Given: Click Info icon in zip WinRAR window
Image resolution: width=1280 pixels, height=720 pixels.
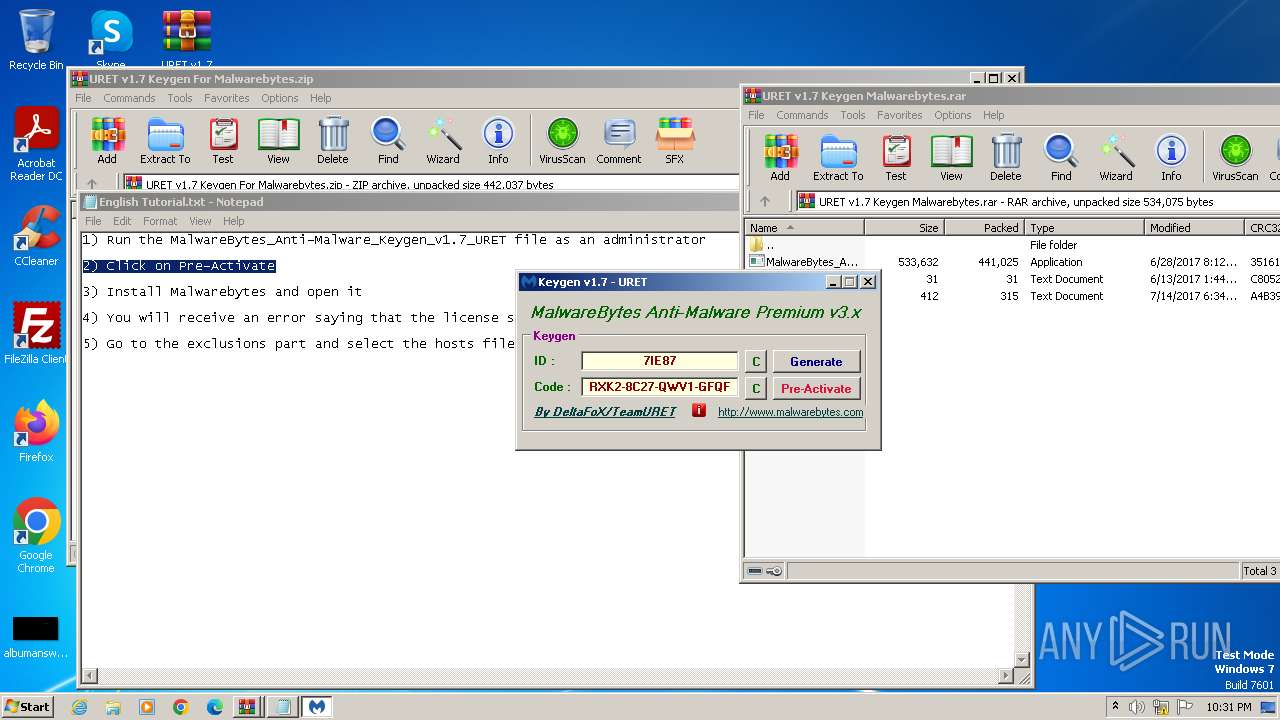Looking at the screenshot, I should coord(498,140).
